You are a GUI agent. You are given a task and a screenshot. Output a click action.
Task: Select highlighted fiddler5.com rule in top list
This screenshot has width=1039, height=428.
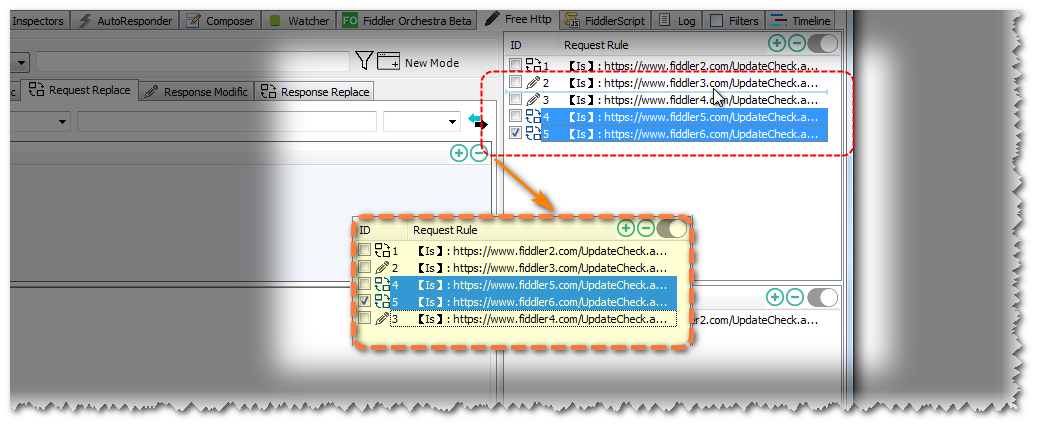tap(684, 117)
